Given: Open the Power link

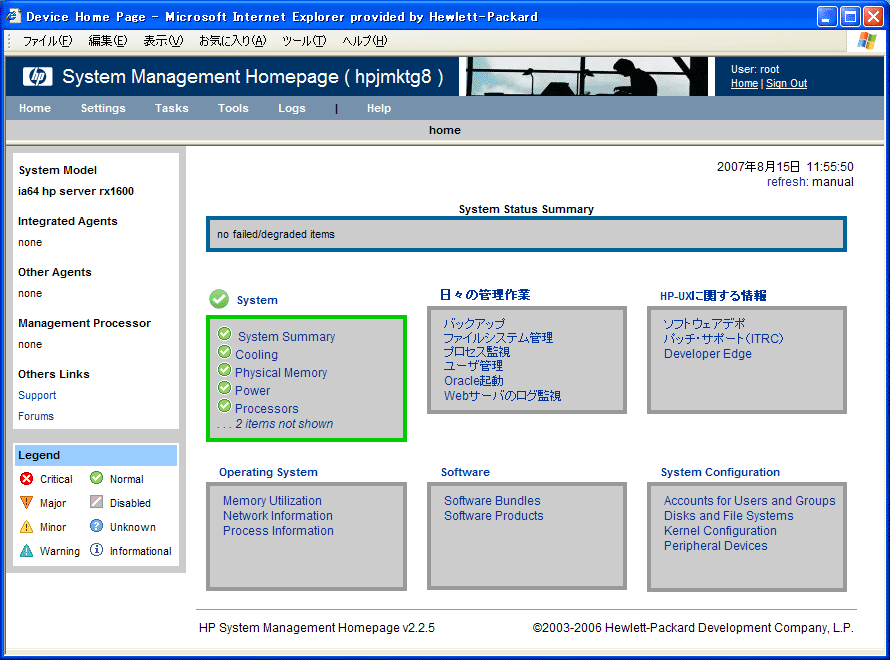Looking at the screenshot, I should [253, 390].
